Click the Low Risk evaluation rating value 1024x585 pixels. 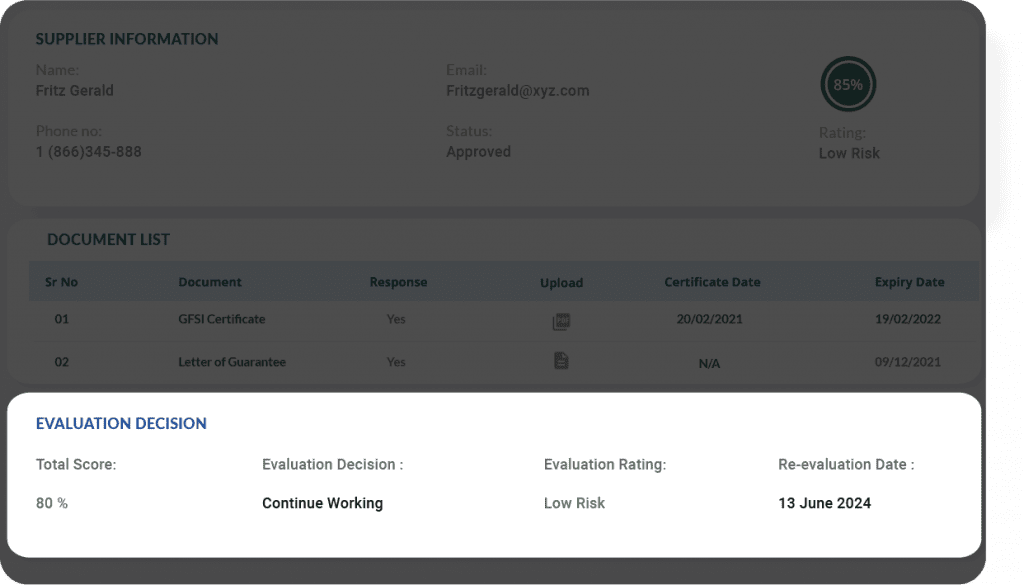(574, 503)
